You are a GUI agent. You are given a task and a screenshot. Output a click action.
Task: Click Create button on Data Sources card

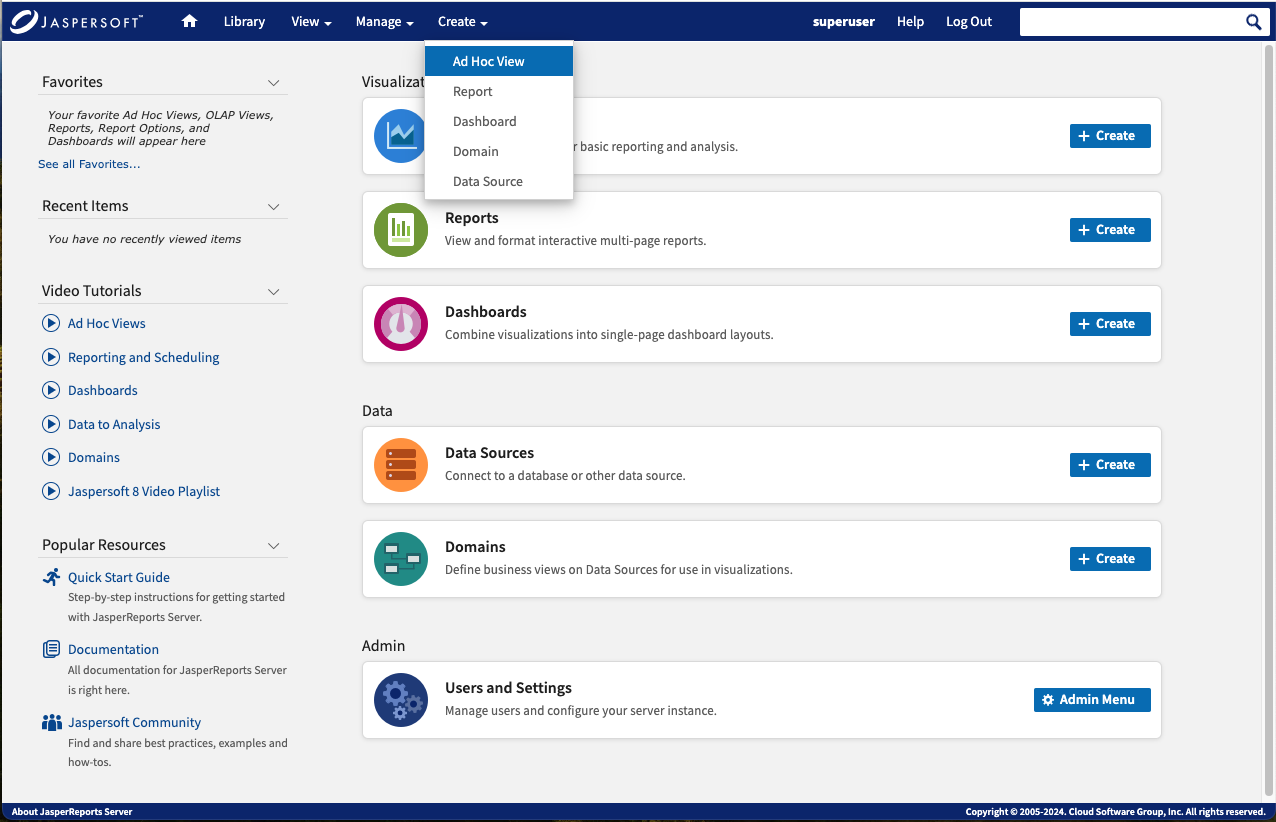pos(1110,465)
